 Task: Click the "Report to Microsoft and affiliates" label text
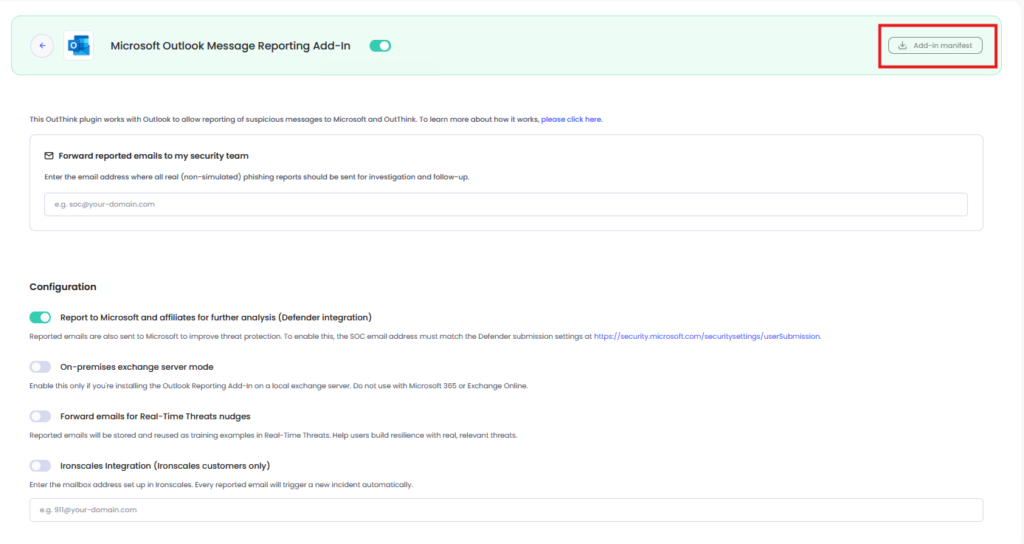(215, 317)
